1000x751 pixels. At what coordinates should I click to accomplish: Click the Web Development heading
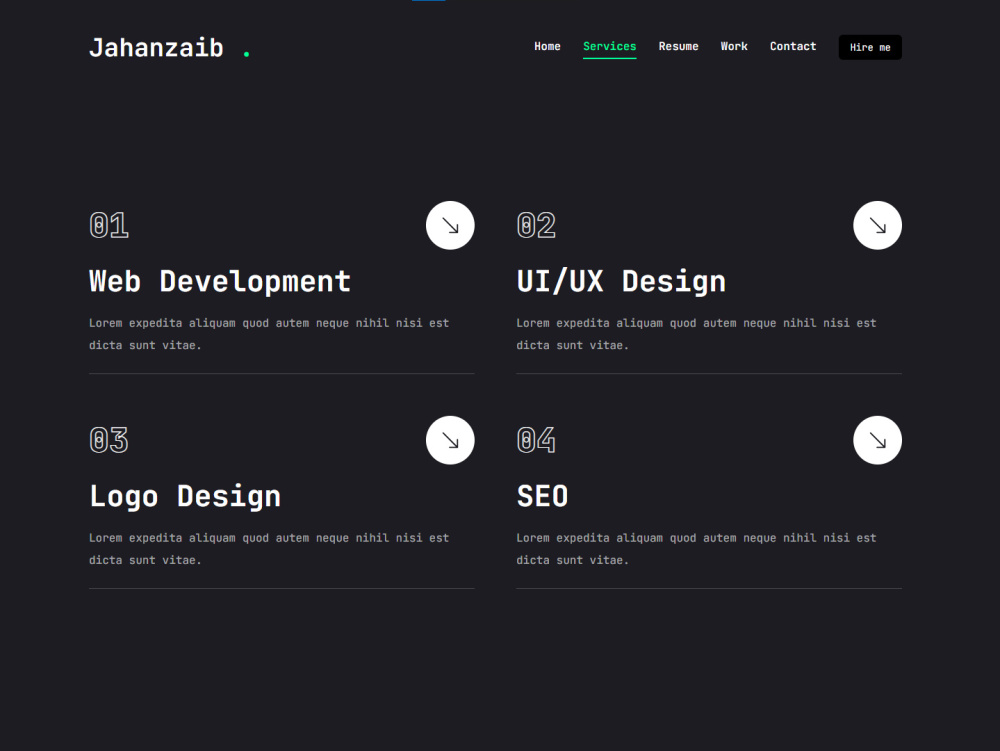220,282
